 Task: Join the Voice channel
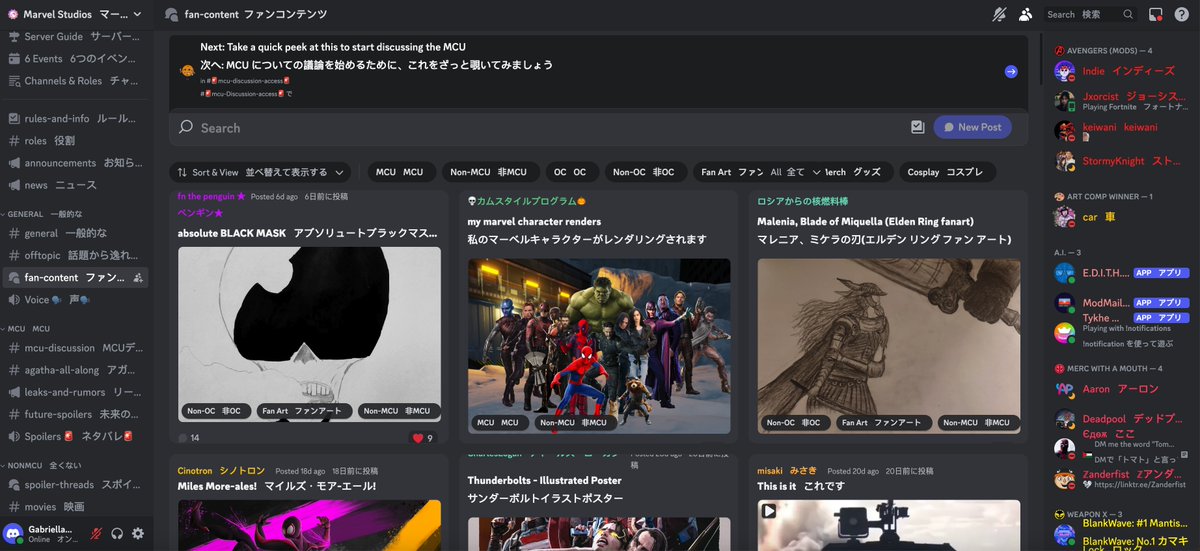[x=74, y=299]
